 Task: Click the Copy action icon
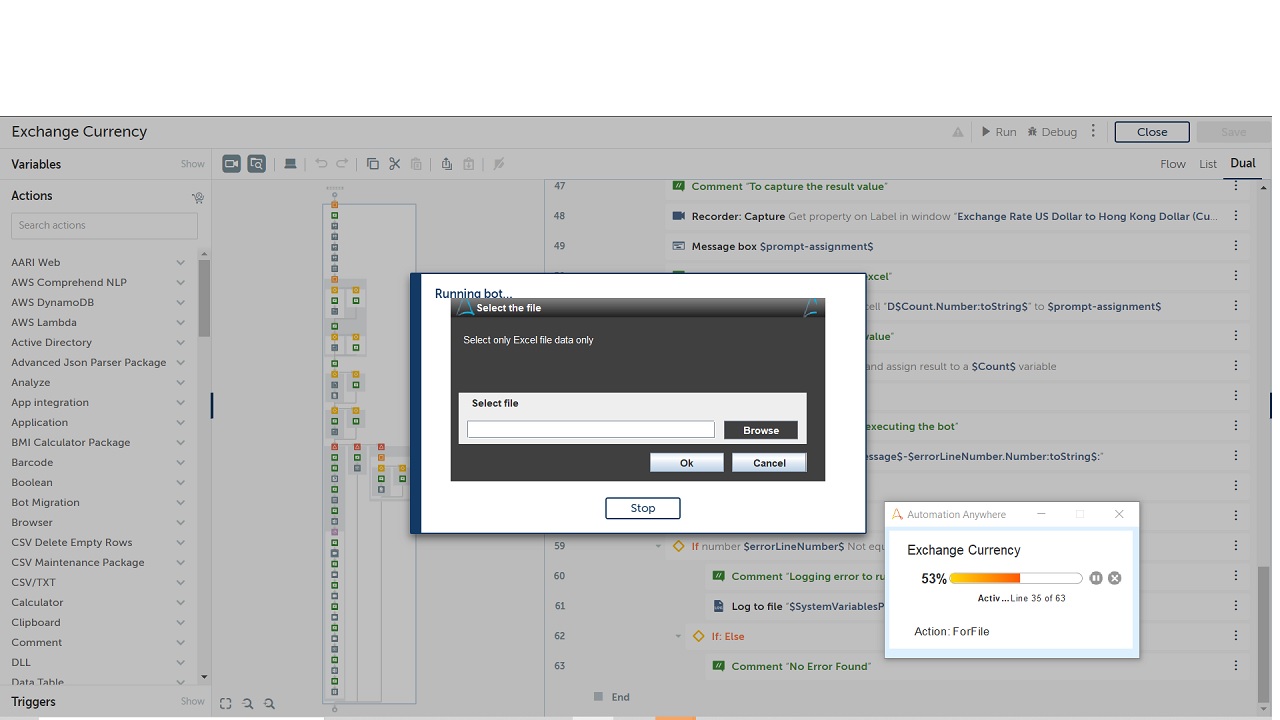click(373, 164)
